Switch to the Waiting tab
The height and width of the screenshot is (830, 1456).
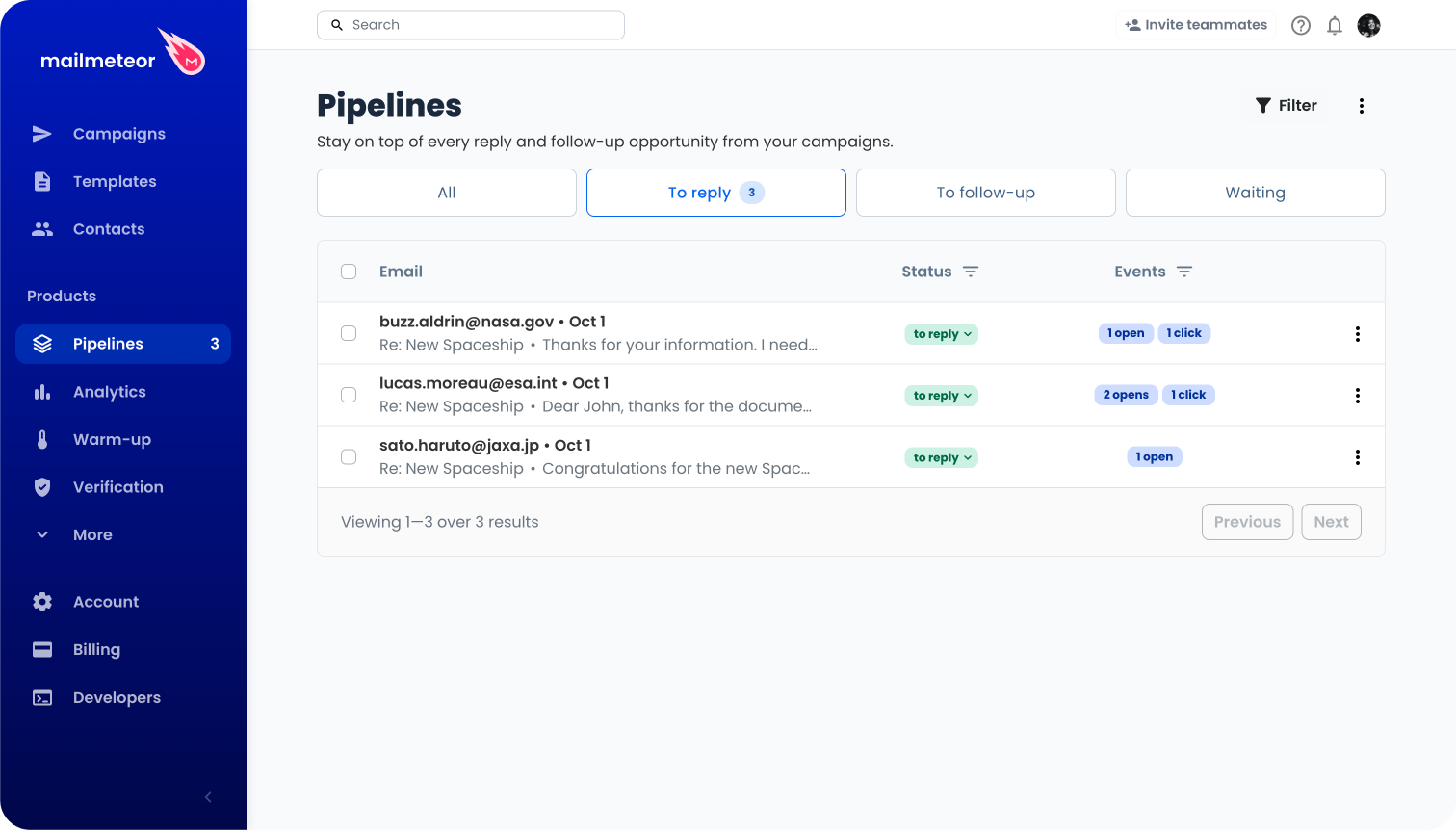[1256, 193]
